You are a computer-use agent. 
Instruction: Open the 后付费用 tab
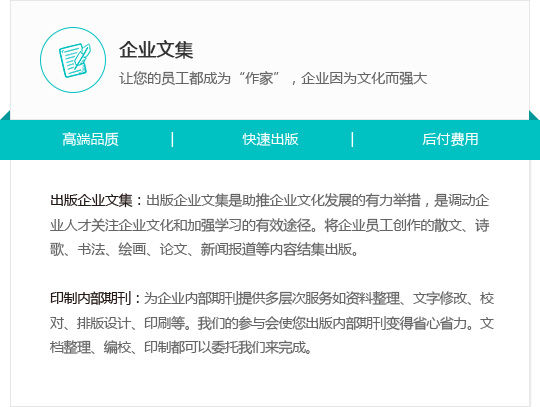click(x=450, y=139)
